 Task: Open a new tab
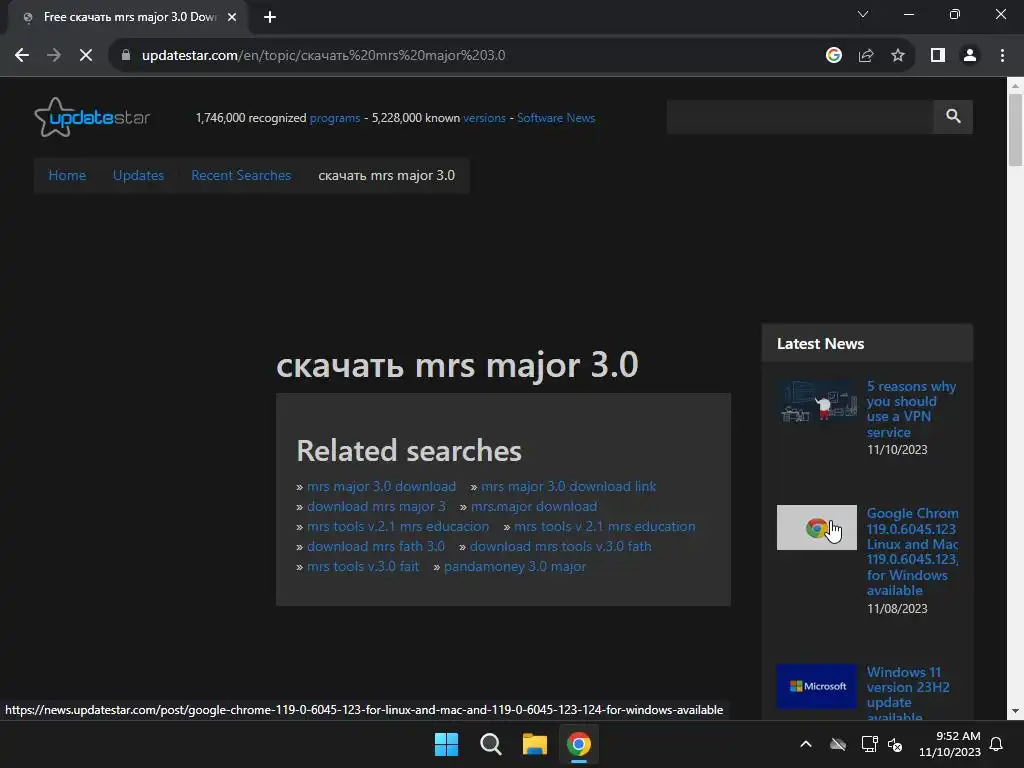(270, 17)
